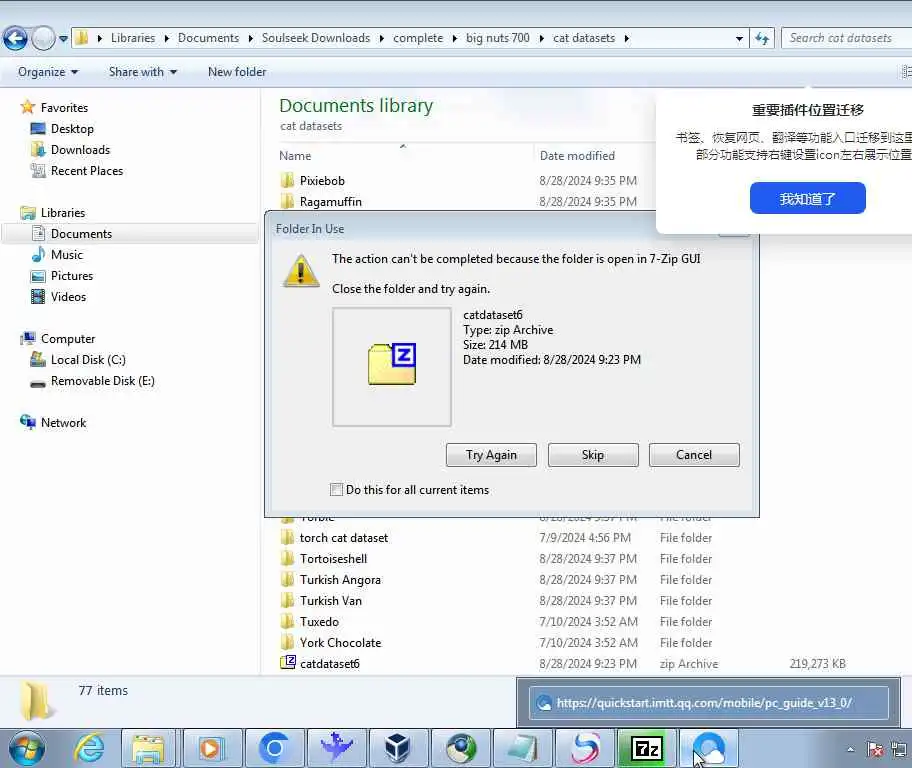Click the quickstart.imtt.qq.com URL tooltip
This screenshot has height=768, width=912.
click(708, 703)
